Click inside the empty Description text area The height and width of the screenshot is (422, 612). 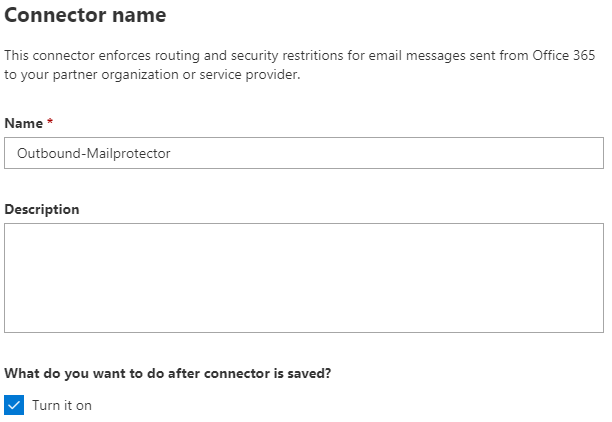[x=304, y=277]
